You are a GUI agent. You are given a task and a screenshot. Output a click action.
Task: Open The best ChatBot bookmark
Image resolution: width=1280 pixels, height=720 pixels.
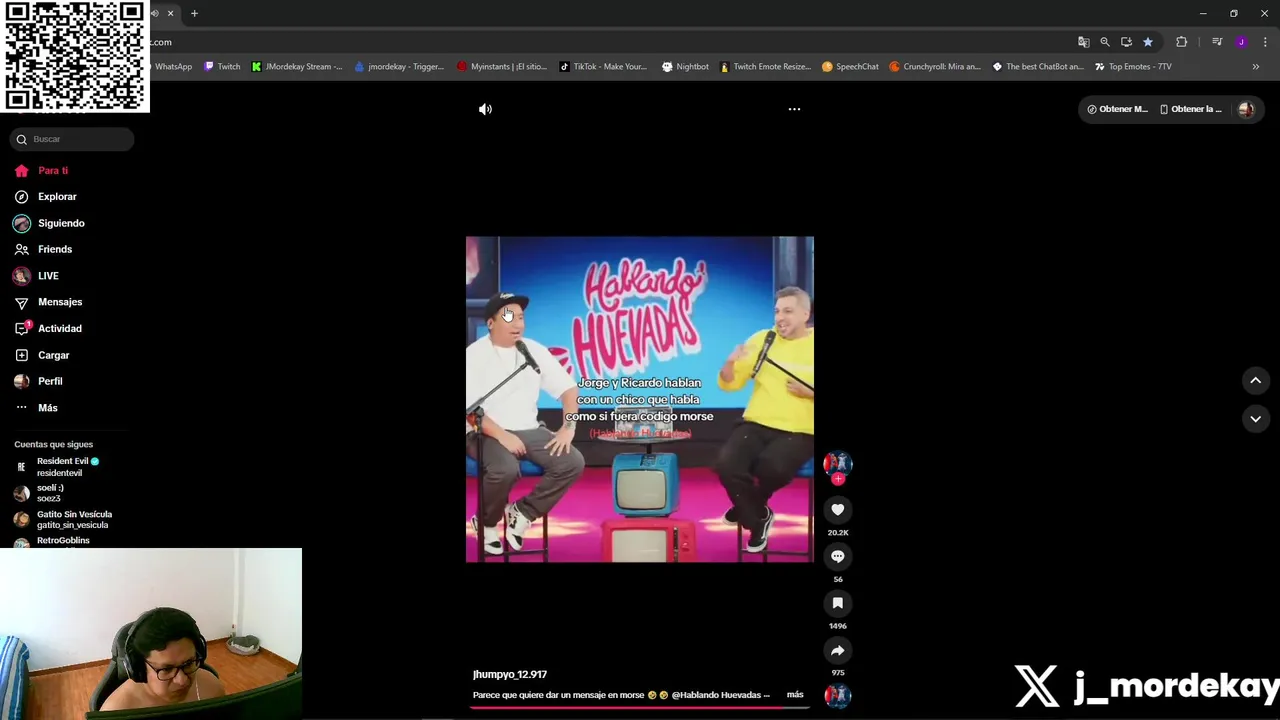coord(1038,67)
